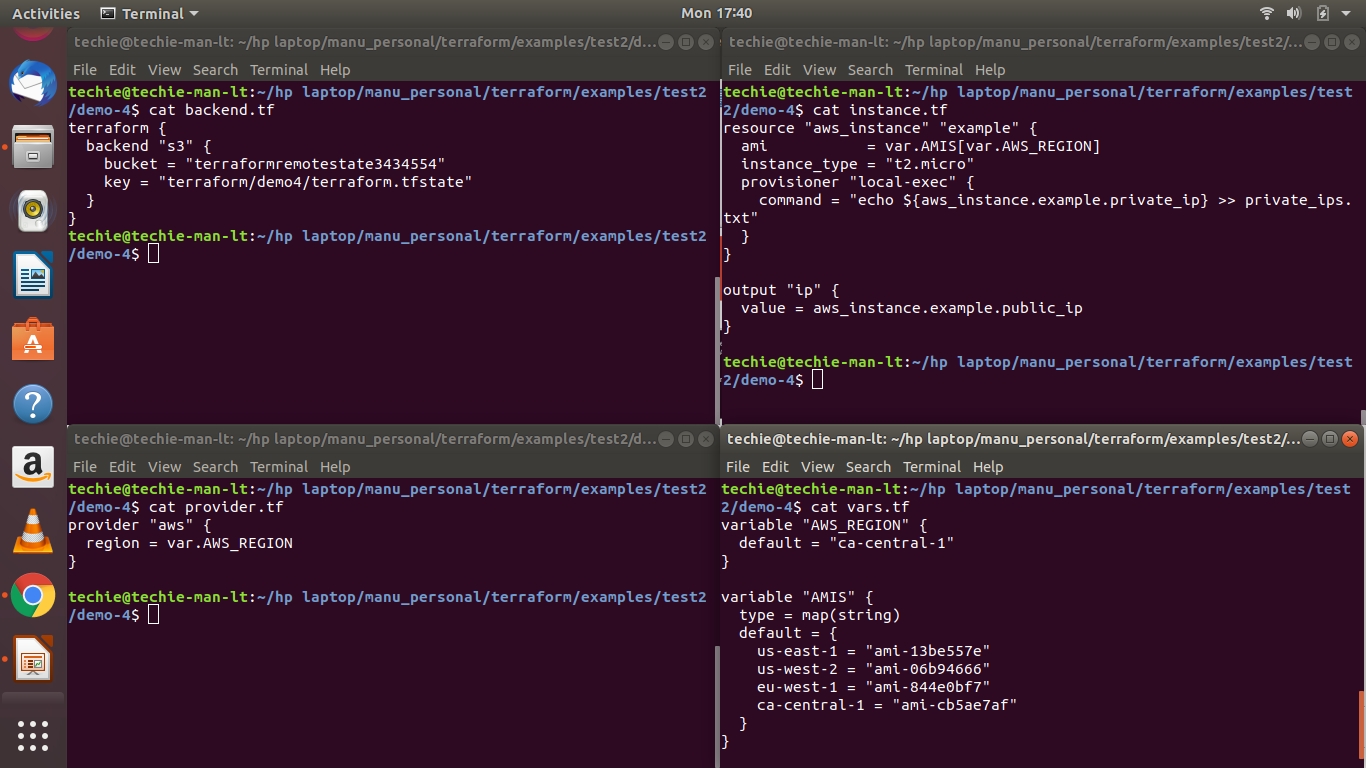The width and height of the screenshot is (1366, 768).
Task: Open Rhythmbox music player in the dock
Action: point(33,211)
